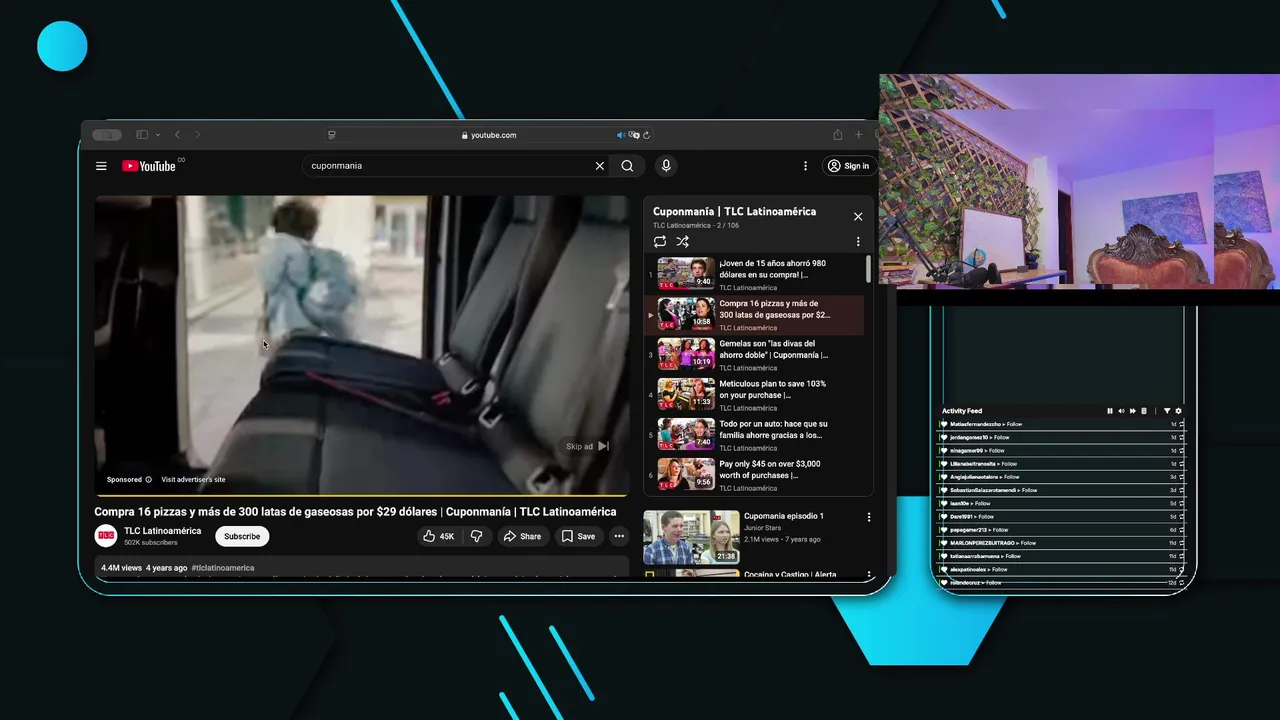Show Safari sidebar panel

pyautogui.click(x=142, y=135)
